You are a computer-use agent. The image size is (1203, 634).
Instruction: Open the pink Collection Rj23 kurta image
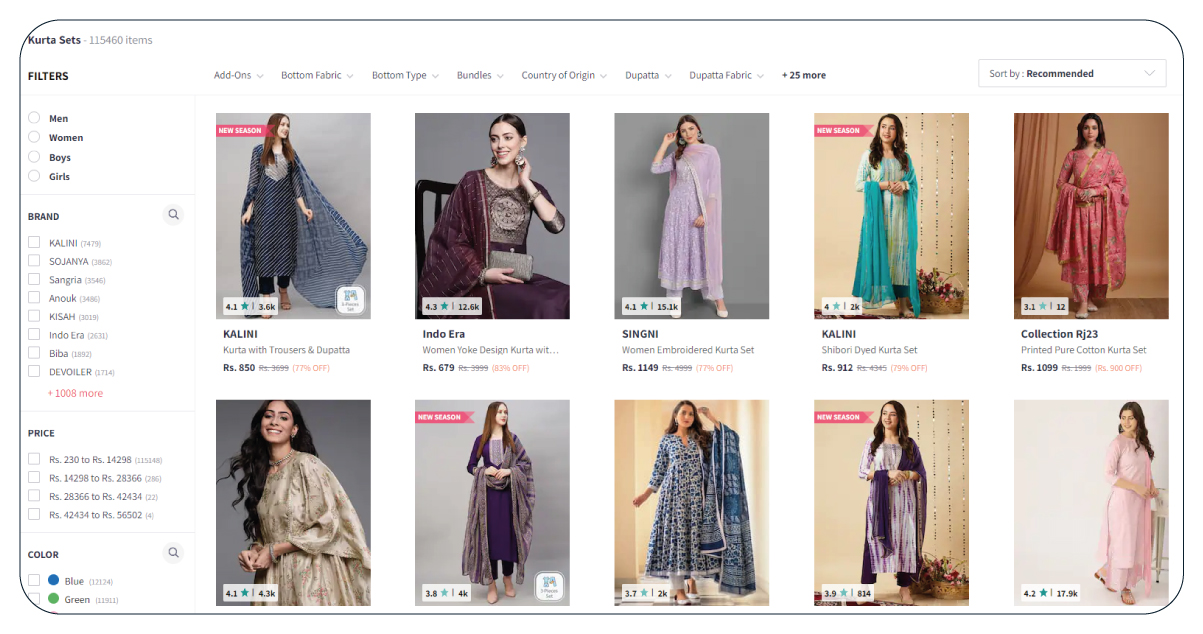1091,216
